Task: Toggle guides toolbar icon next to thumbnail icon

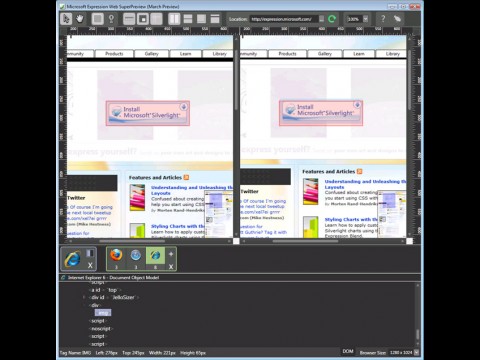Action: point(156,19)
